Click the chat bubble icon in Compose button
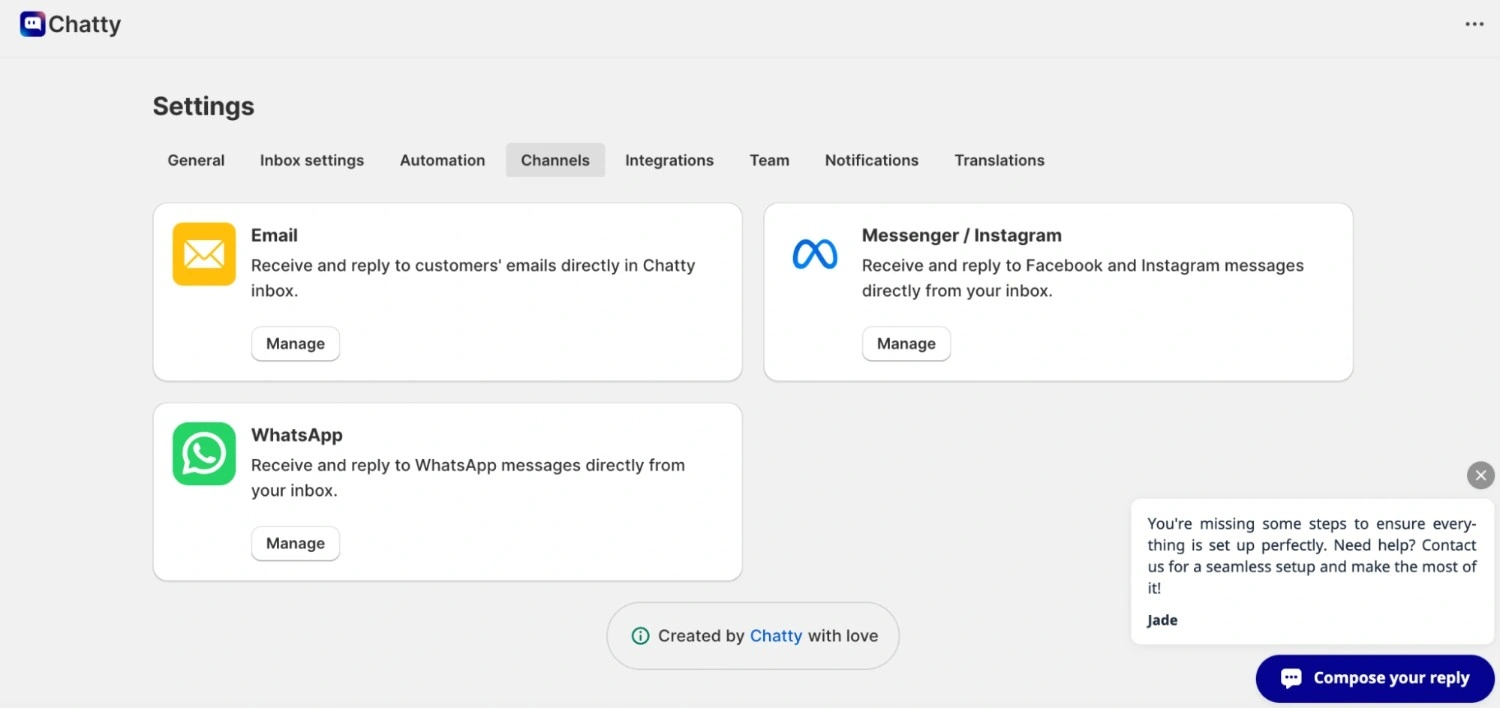The image size is (1500, 708). (1291, 678)
